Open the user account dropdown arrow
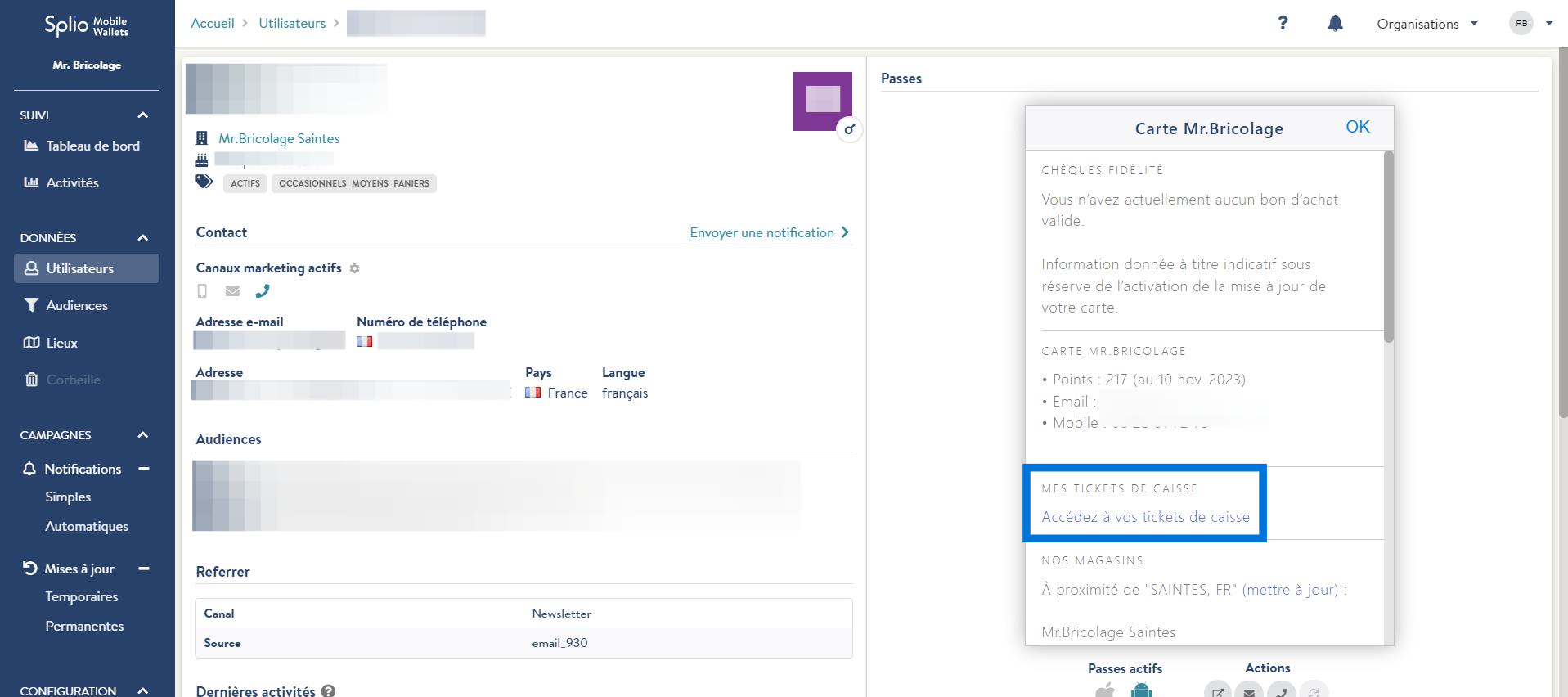Screen dimensions: 1568x697 (1548, 24)
